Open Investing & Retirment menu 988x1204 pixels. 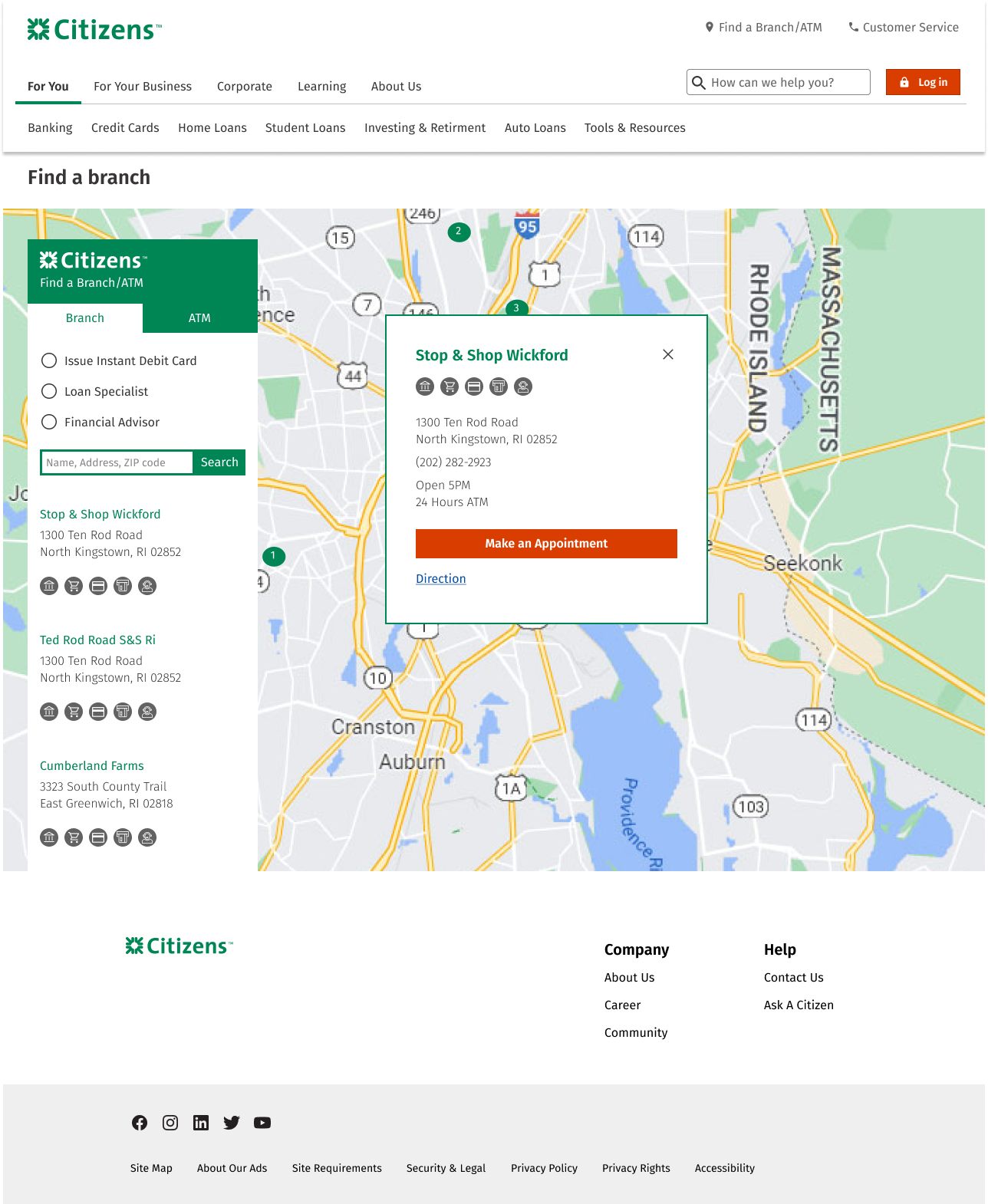click(425, 128)
